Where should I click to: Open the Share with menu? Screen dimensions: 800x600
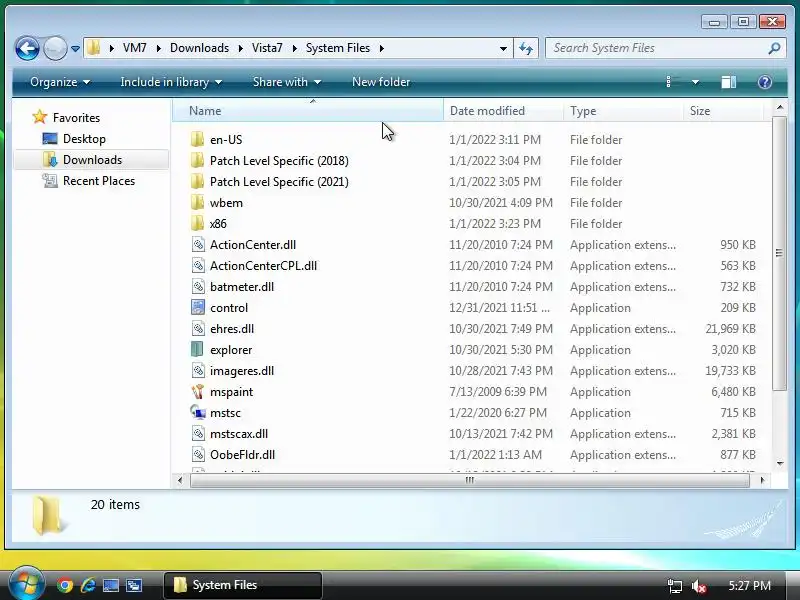click(x=287, y=82)
